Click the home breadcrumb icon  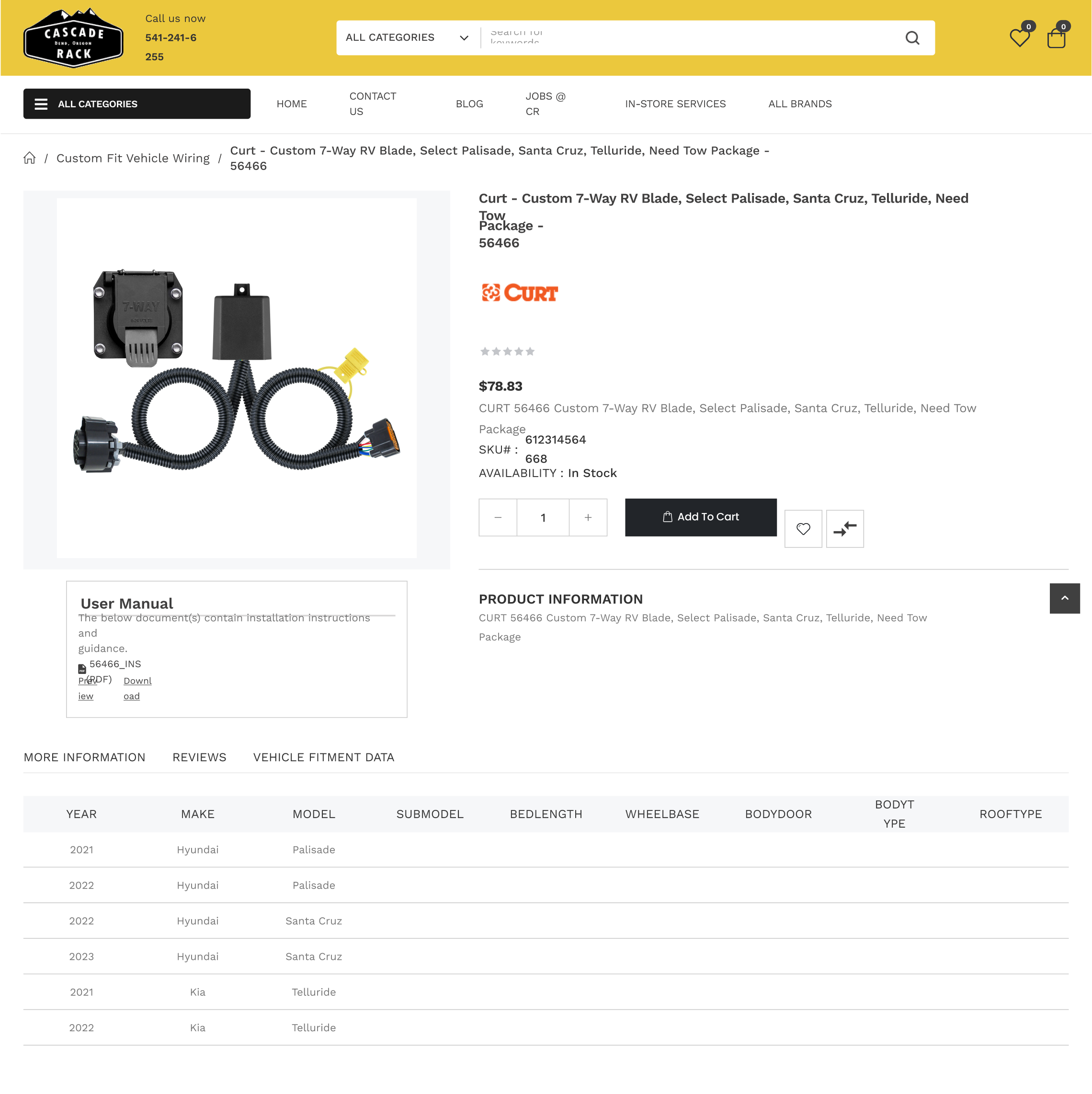pyautogui.click(x=29, y=158)
